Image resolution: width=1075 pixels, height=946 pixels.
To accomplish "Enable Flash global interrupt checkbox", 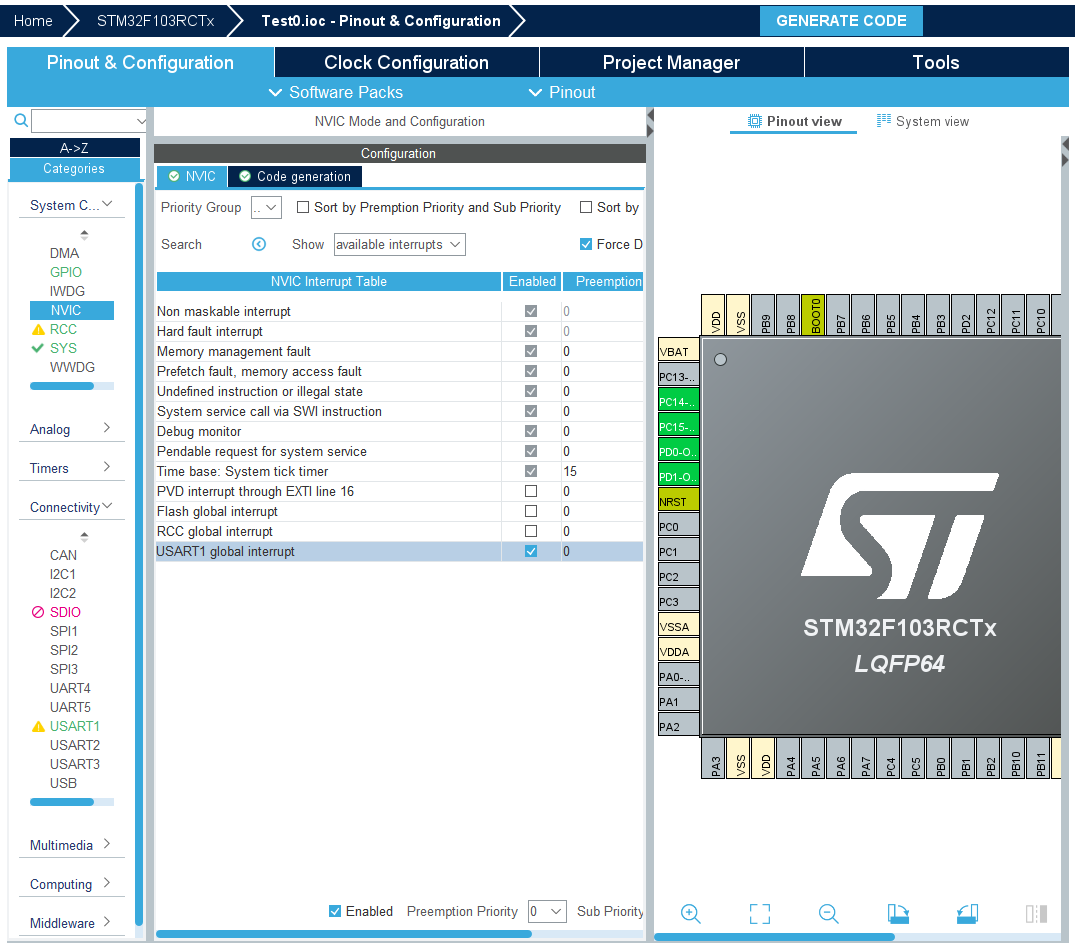I will [x=531, y=511].
